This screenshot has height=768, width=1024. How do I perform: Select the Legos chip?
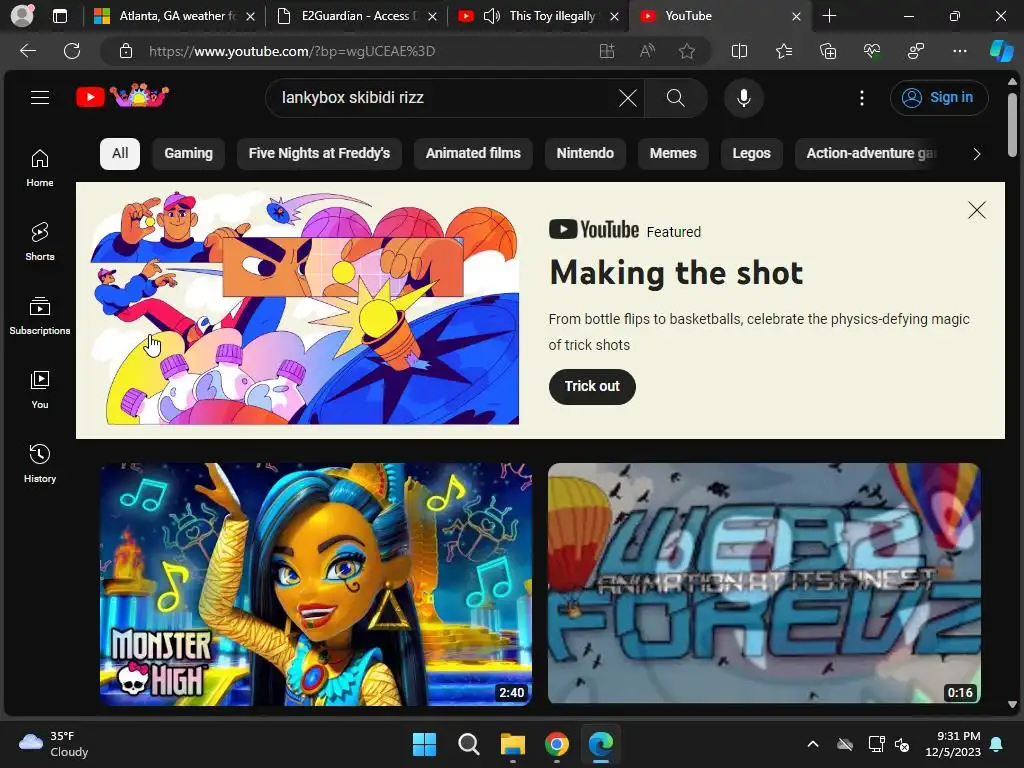click(x=752, y=153)
